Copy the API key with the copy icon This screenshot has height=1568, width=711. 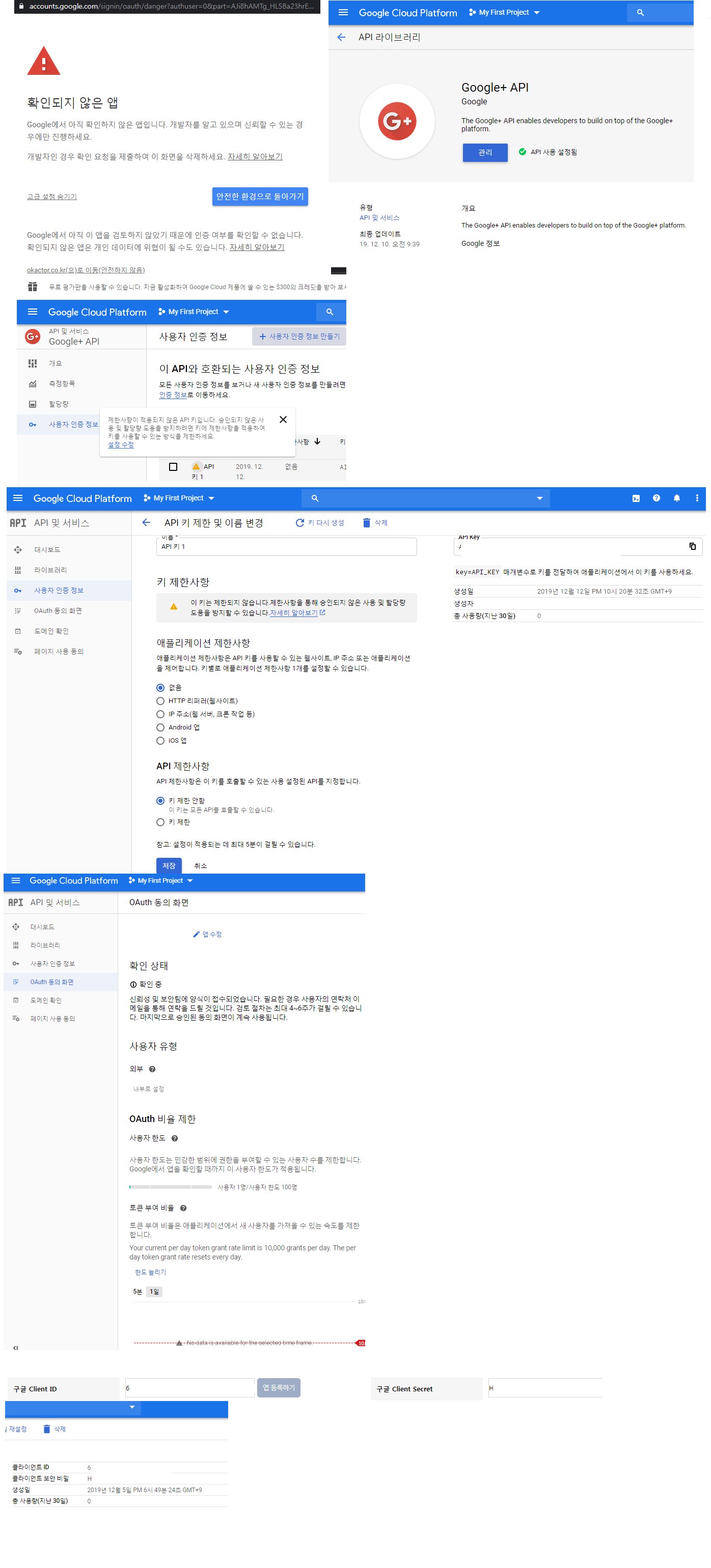[x=692, y=546]
